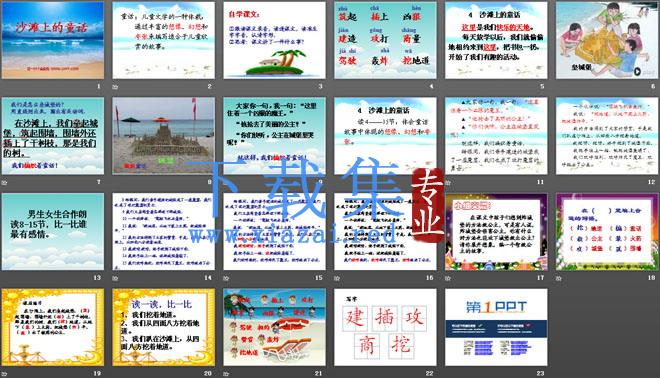This screenshot has width=660, height=378.
Task: Click the animation star icon under slide 17
Action: point(448,278)
